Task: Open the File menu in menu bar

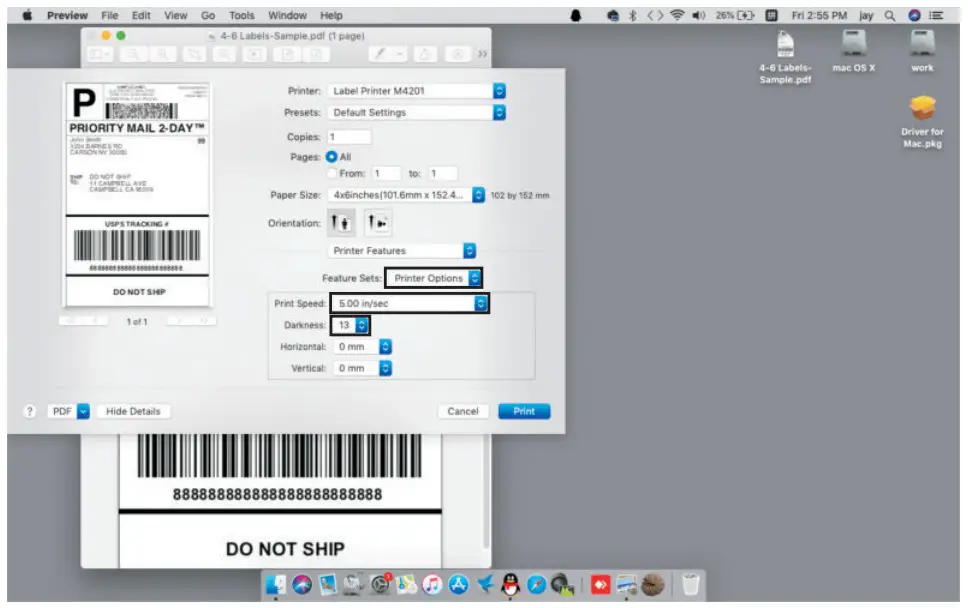Action: pos(109,16)
